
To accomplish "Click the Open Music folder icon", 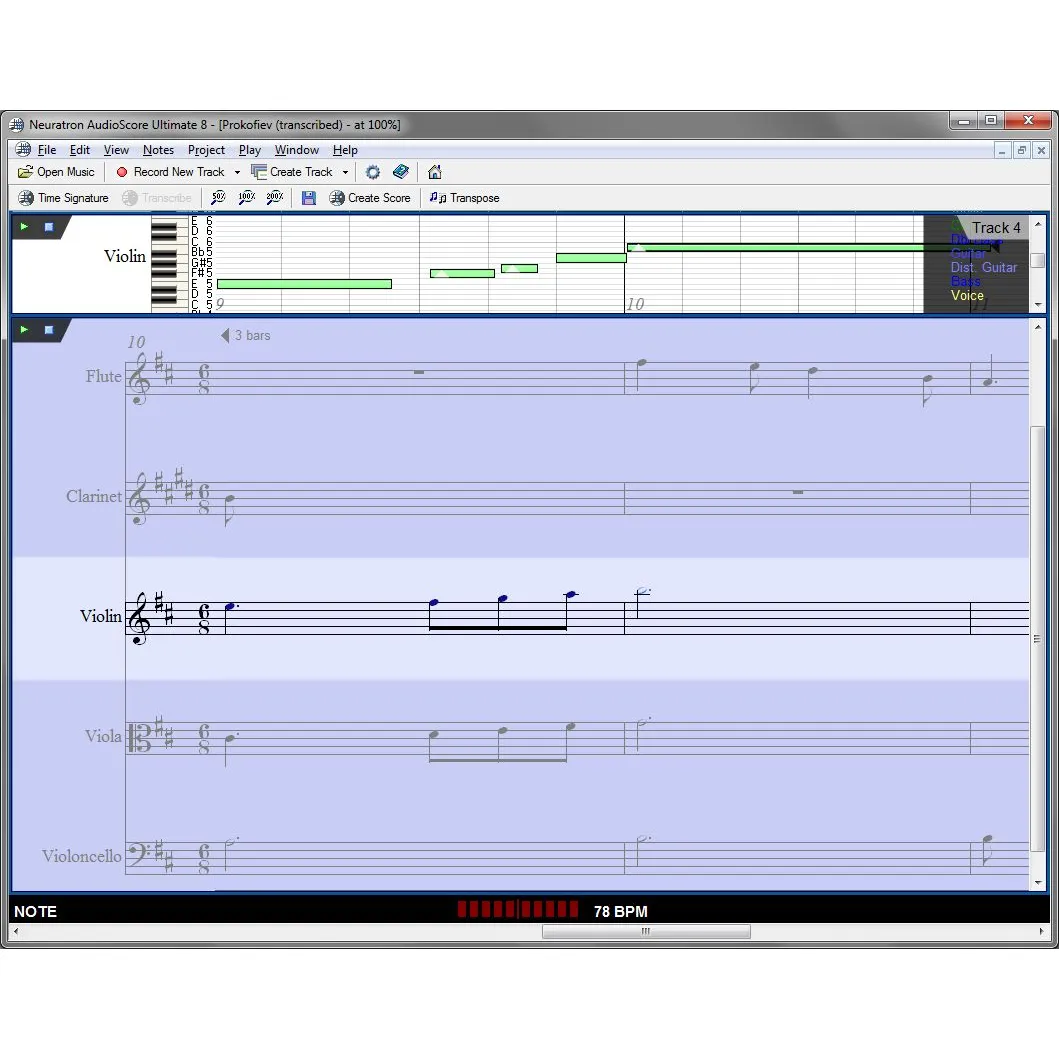I will pyautogui.click(x=25, y=172).
